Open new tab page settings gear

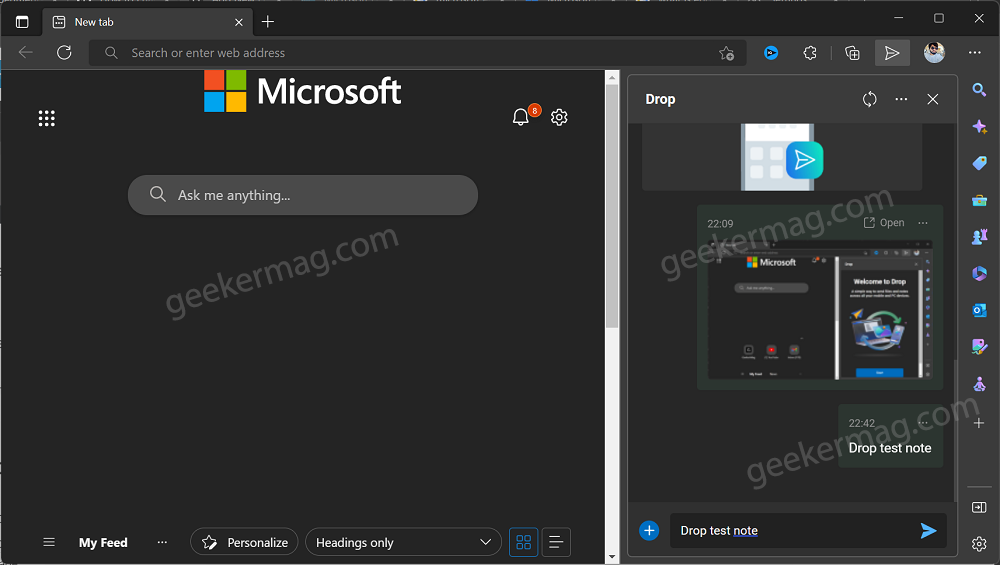tap(559, 117)
